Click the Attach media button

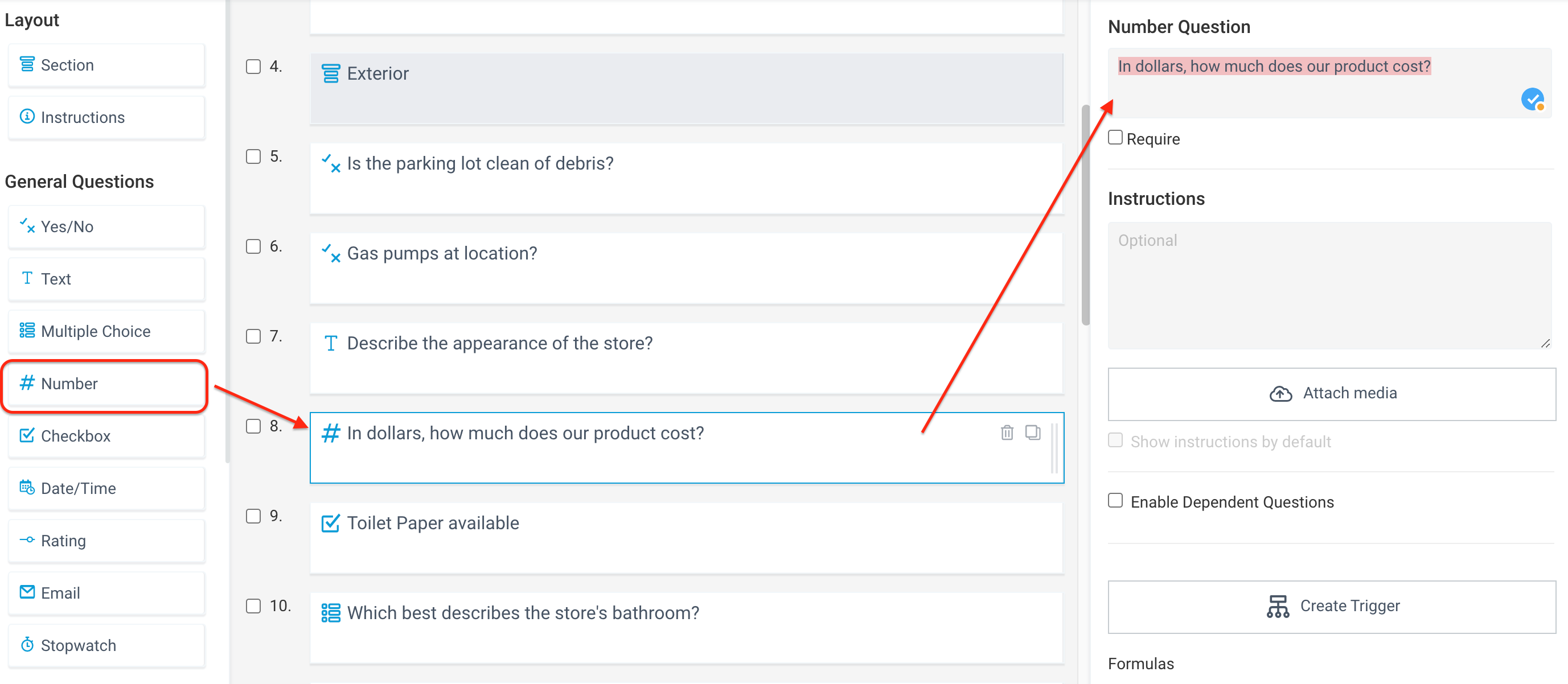click(1332, 393)
